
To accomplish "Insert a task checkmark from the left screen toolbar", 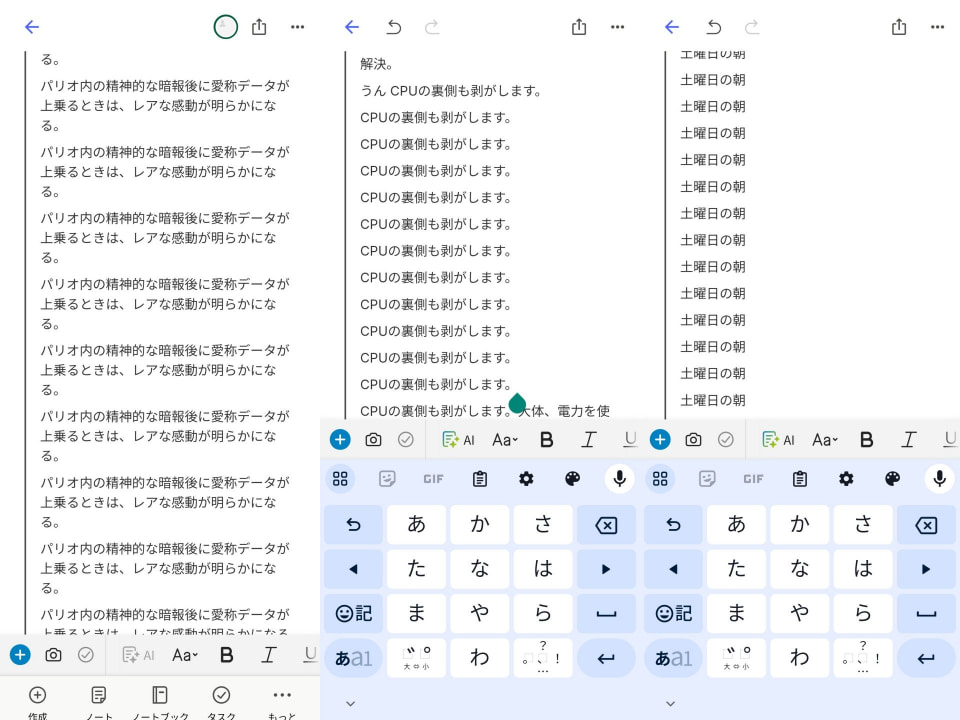I will (86, 655).
